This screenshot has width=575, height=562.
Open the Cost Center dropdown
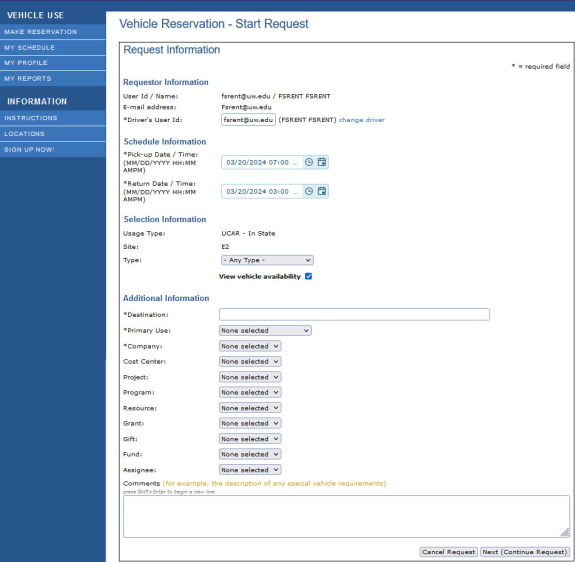250,361
